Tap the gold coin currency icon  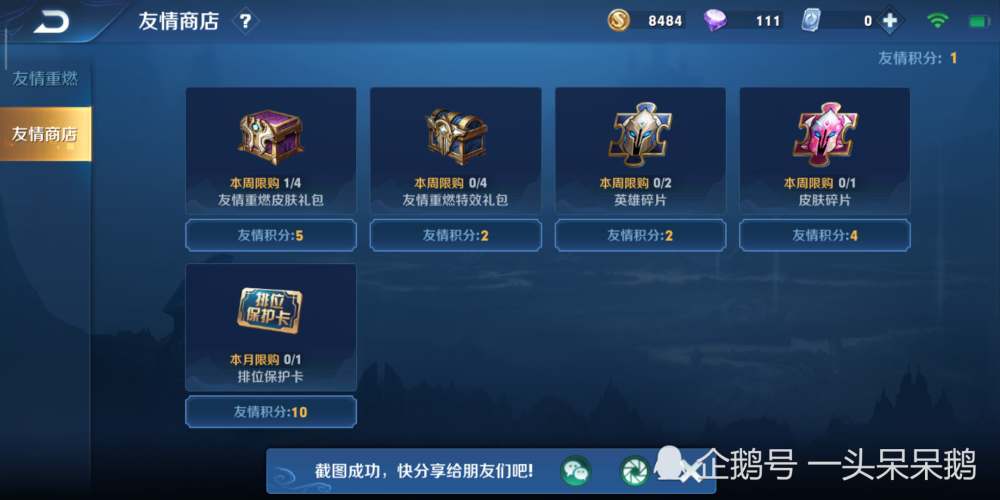(618, 20)
